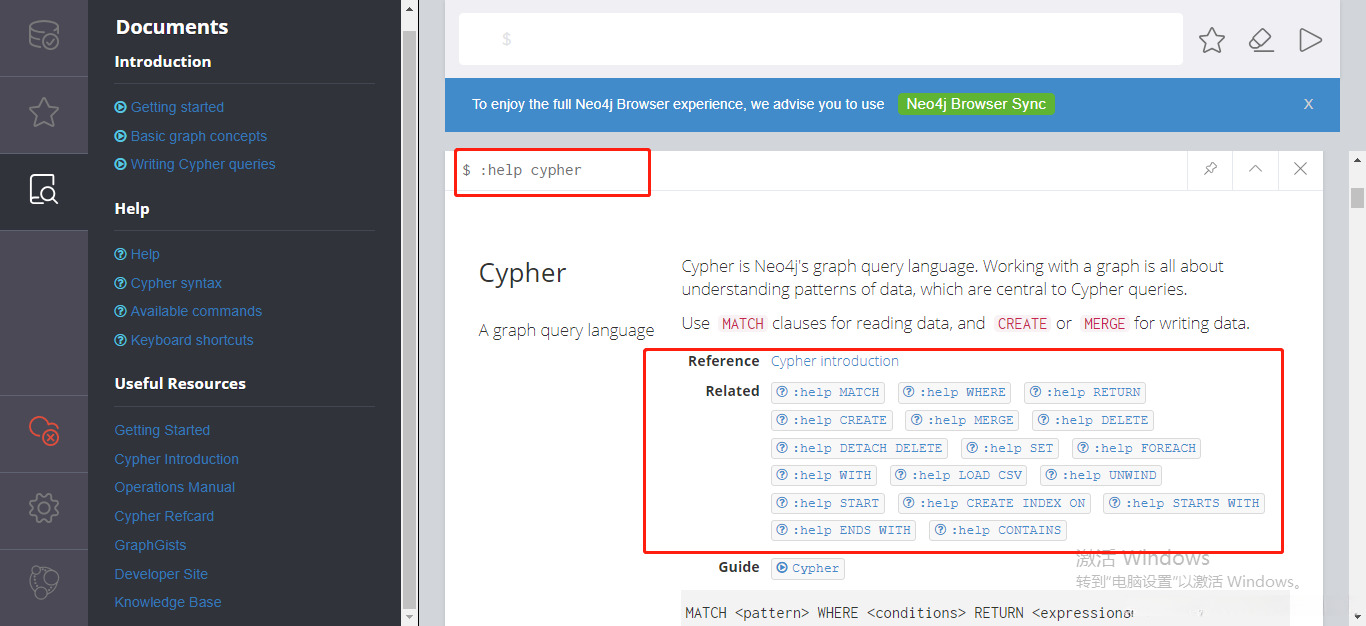
Task: Open the Basic graph concepts guide
Action: coord(190,136)
